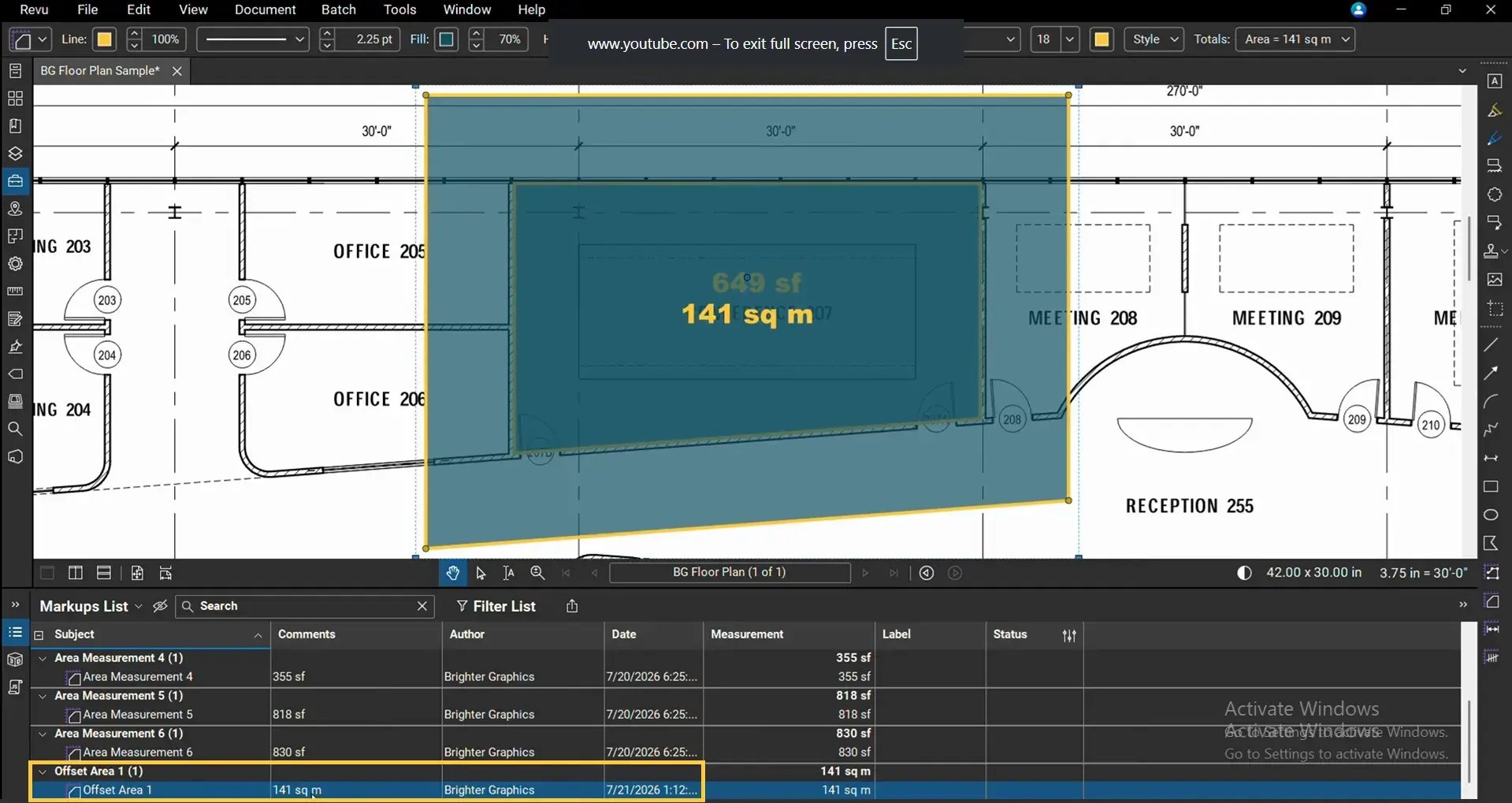Open the Style dropdown

(x=1154, y=39)
